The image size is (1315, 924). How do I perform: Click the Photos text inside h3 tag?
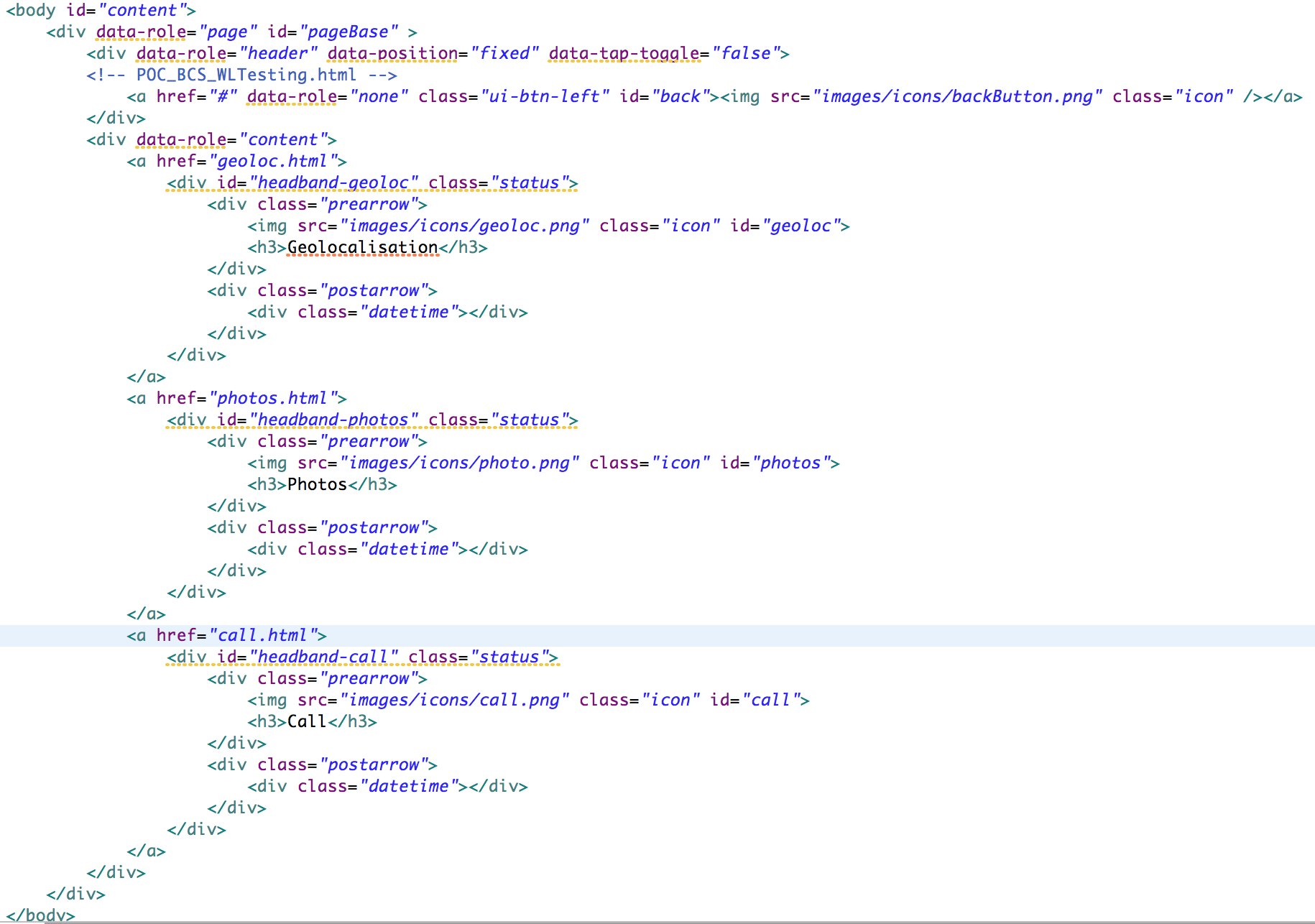coord(317,485)
